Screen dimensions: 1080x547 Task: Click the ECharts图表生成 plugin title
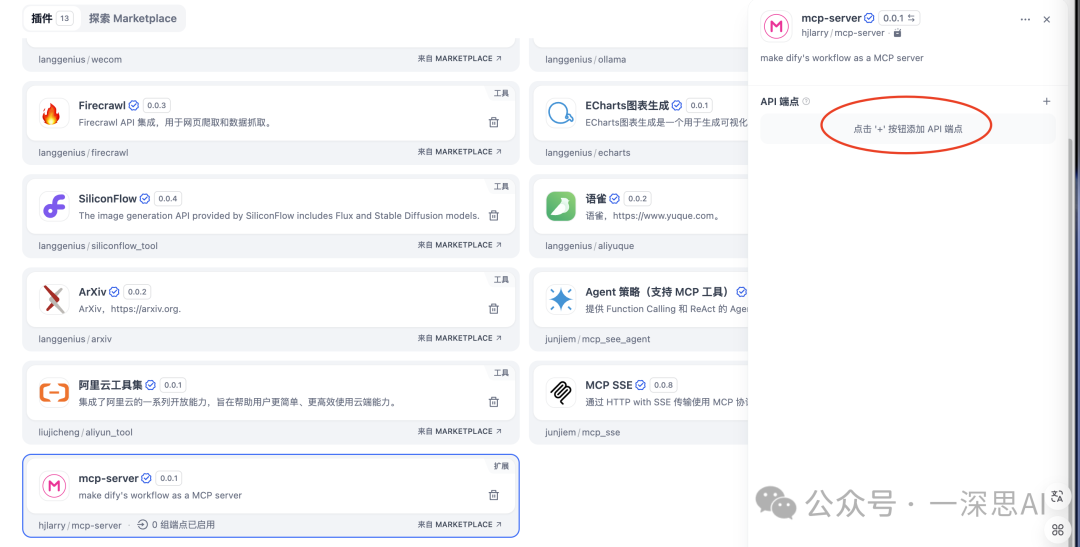(x=627, y=105)
